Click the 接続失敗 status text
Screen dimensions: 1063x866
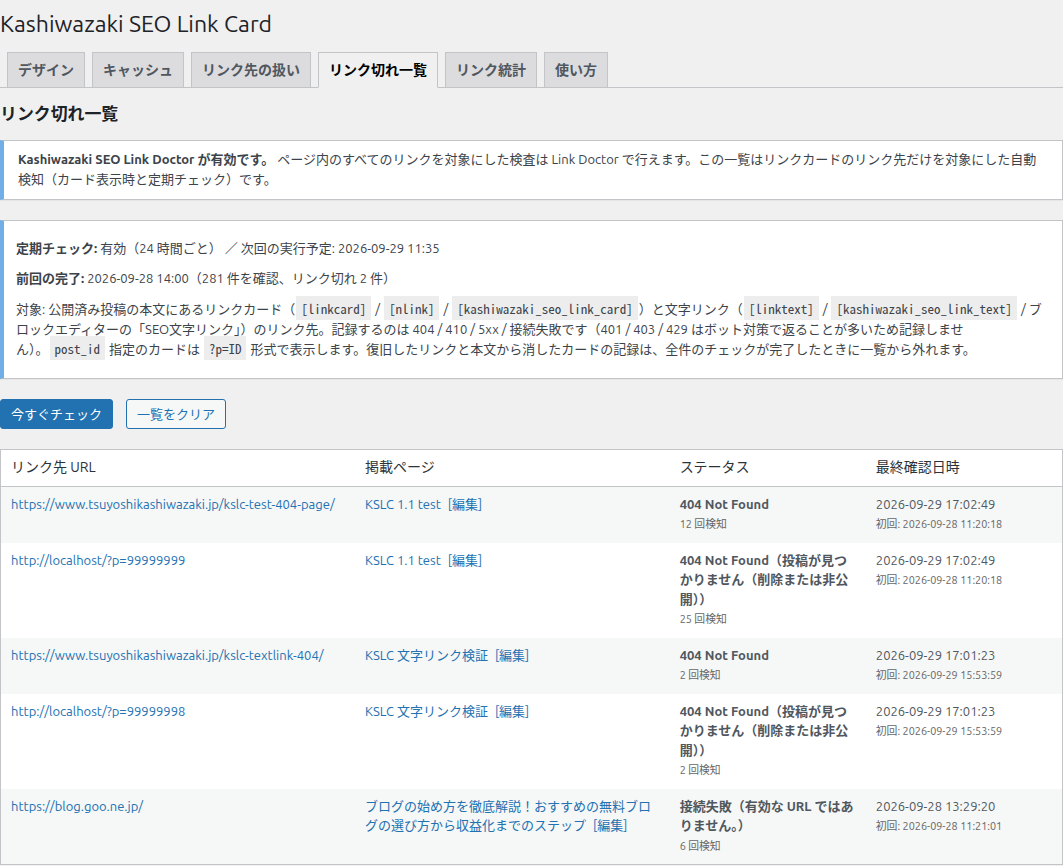point(767,816)
